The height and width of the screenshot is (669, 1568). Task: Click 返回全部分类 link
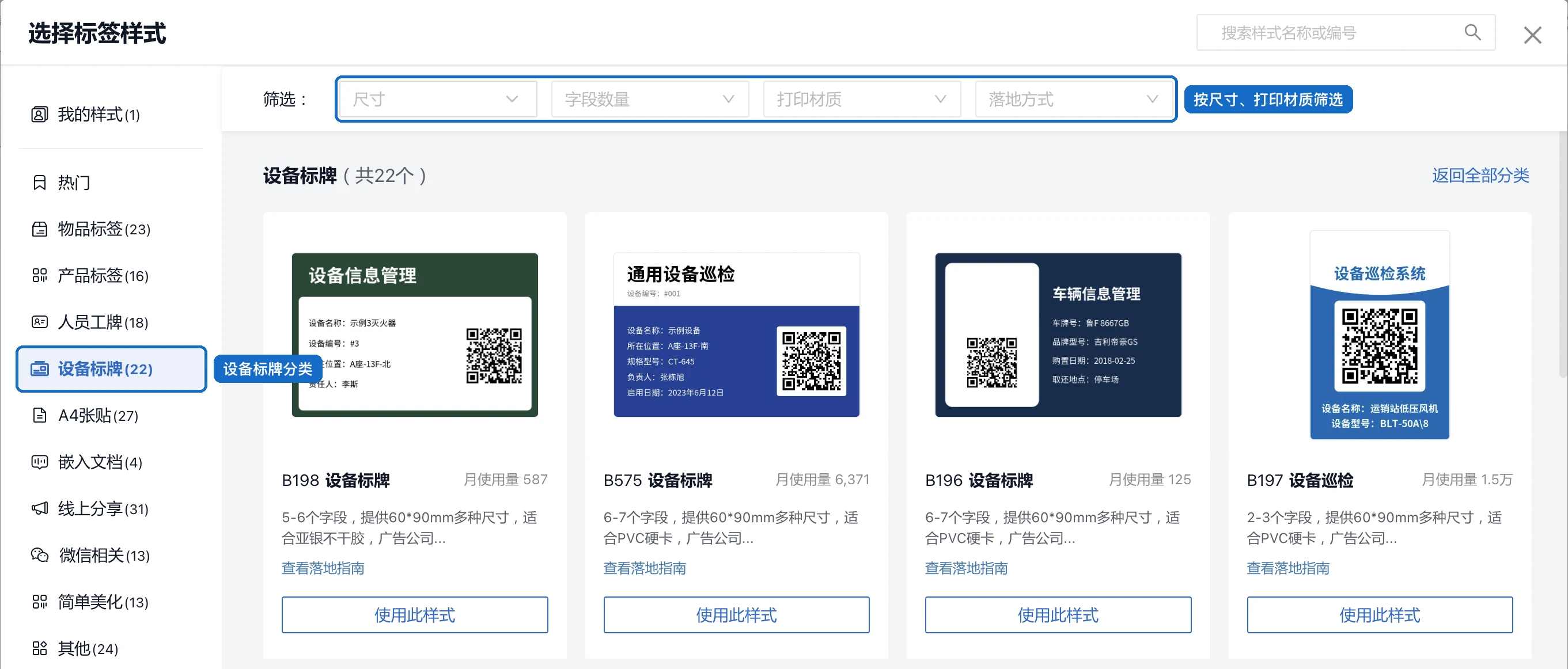pyautogui.click(x=1480, y=176)
